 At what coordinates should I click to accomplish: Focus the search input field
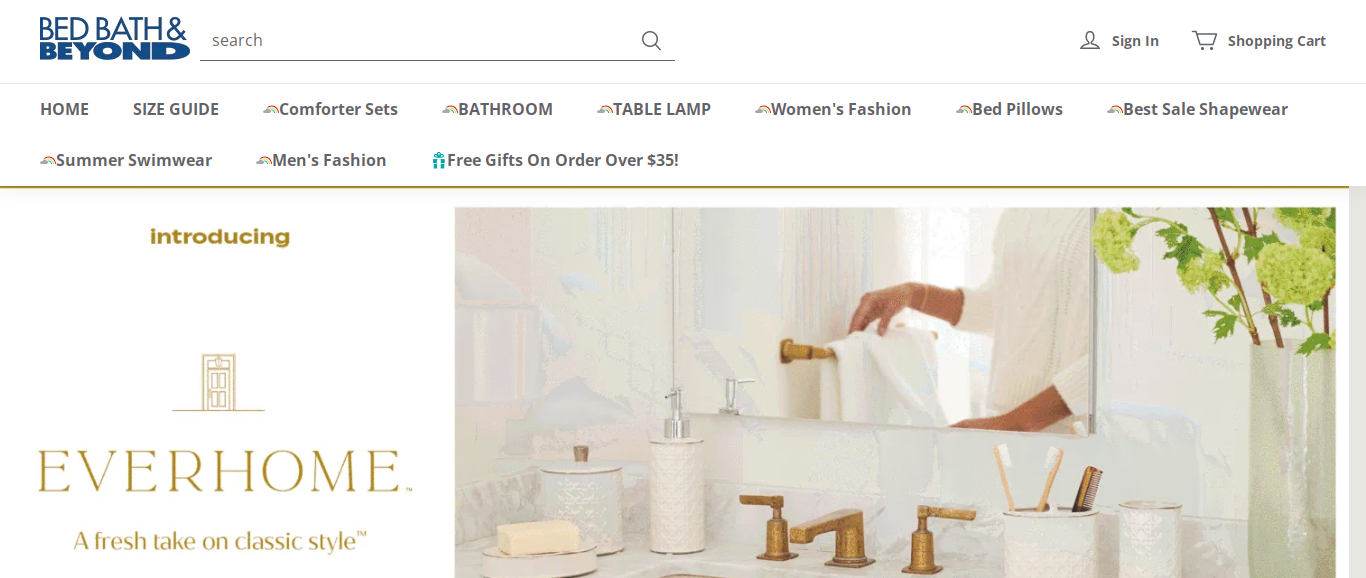420,40
